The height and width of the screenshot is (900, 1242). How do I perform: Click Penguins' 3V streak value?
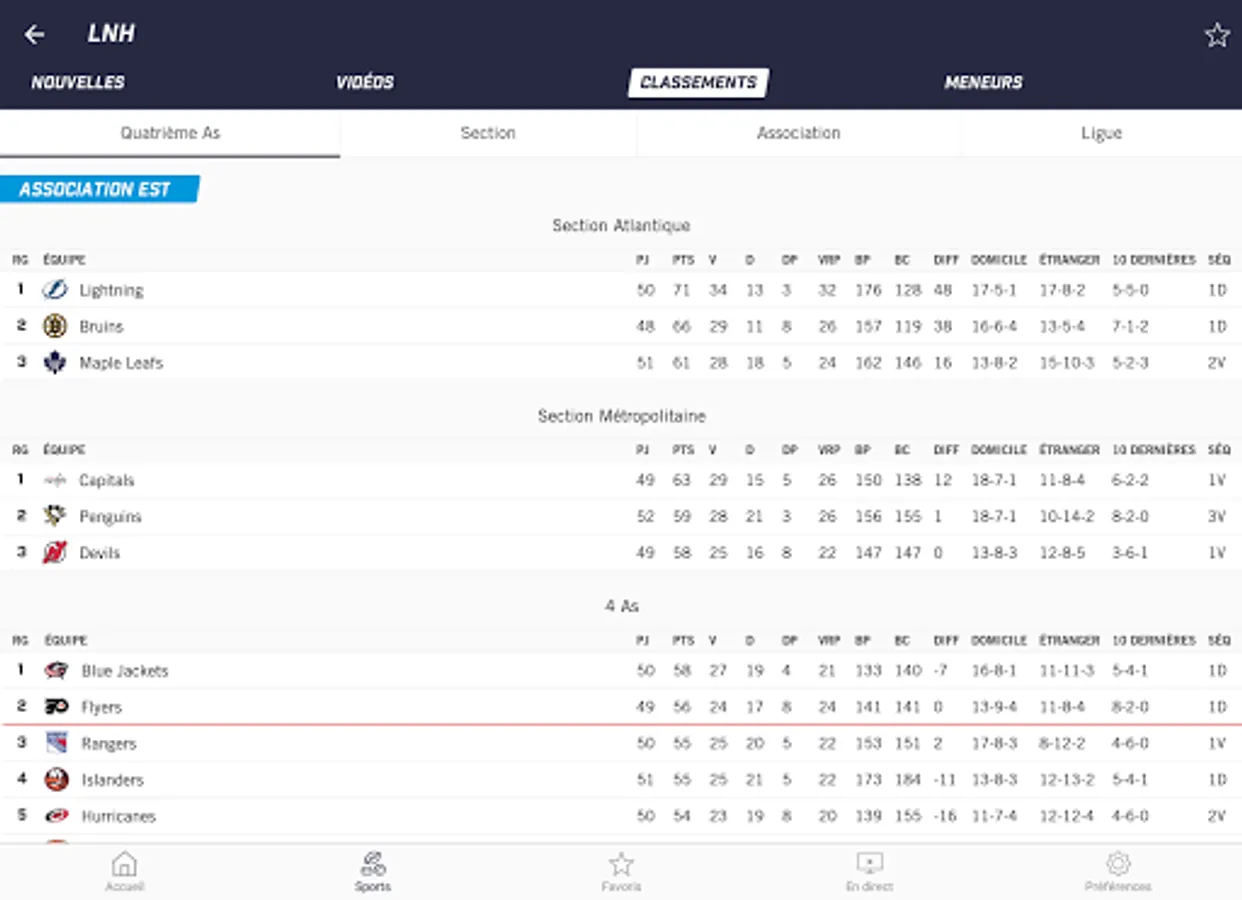point(1216,517)
